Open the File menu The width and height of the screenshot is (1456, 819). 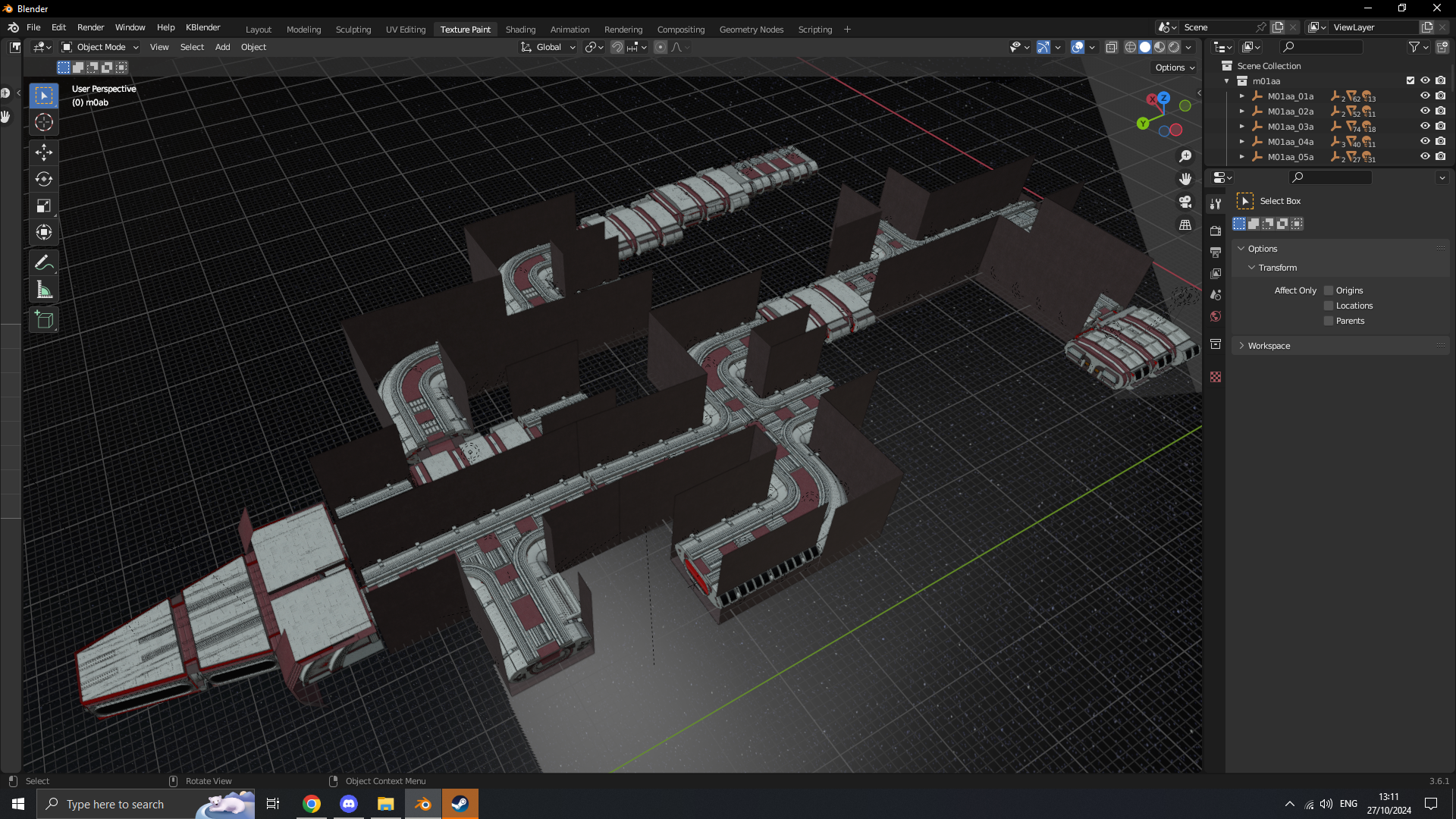point(33,27)
